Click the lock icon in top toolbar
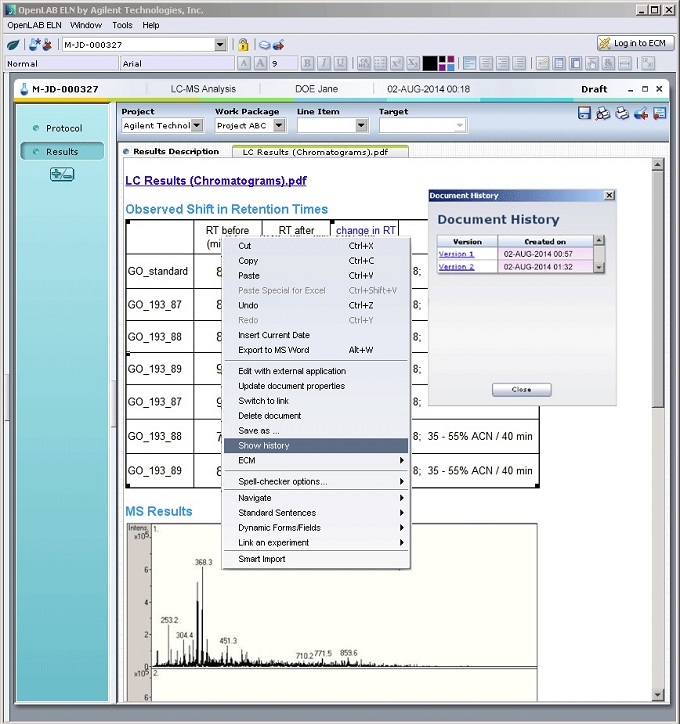This screenshot has height=724, width=680. pos(242,45)
